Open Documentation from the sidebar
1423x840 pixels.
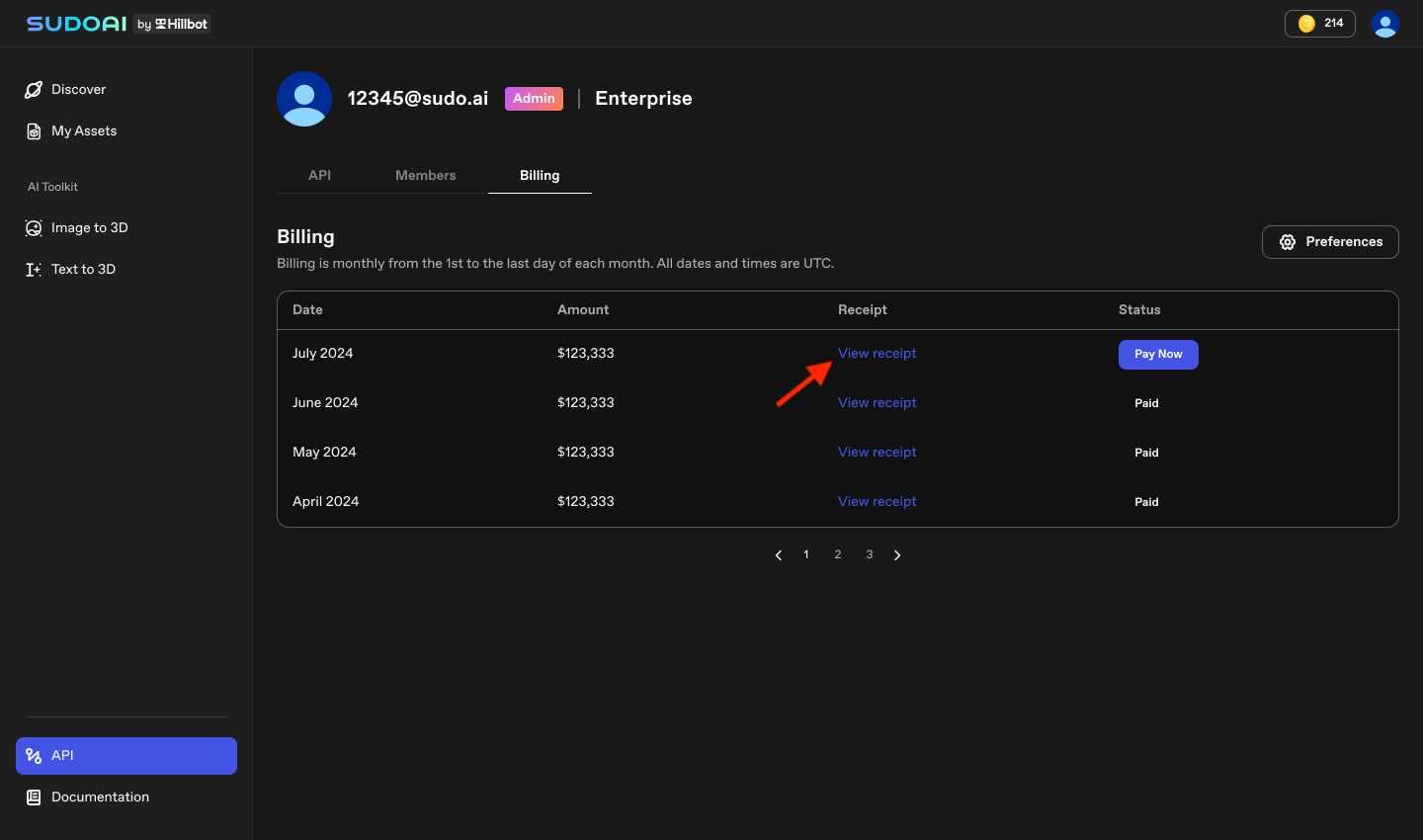tap(126, 798)
